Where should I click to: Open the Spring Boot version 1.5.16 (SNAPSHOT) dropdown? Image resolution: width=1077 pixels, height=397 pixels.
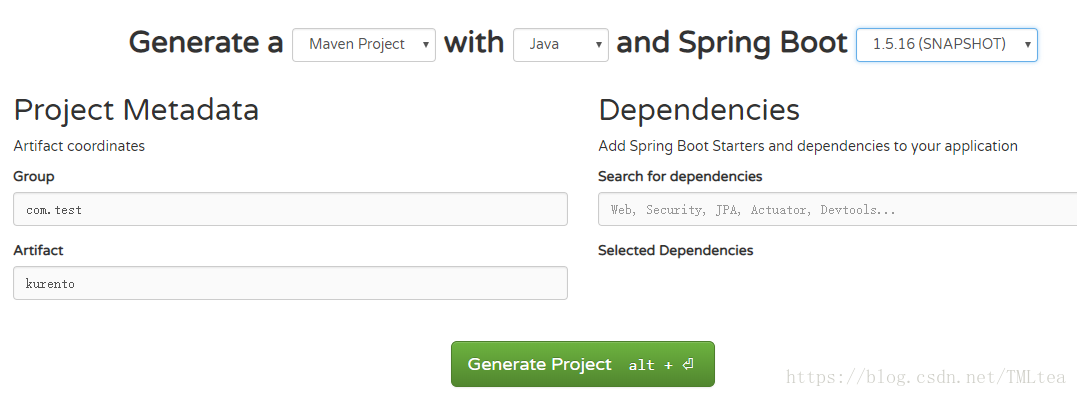tap(946, 45)
